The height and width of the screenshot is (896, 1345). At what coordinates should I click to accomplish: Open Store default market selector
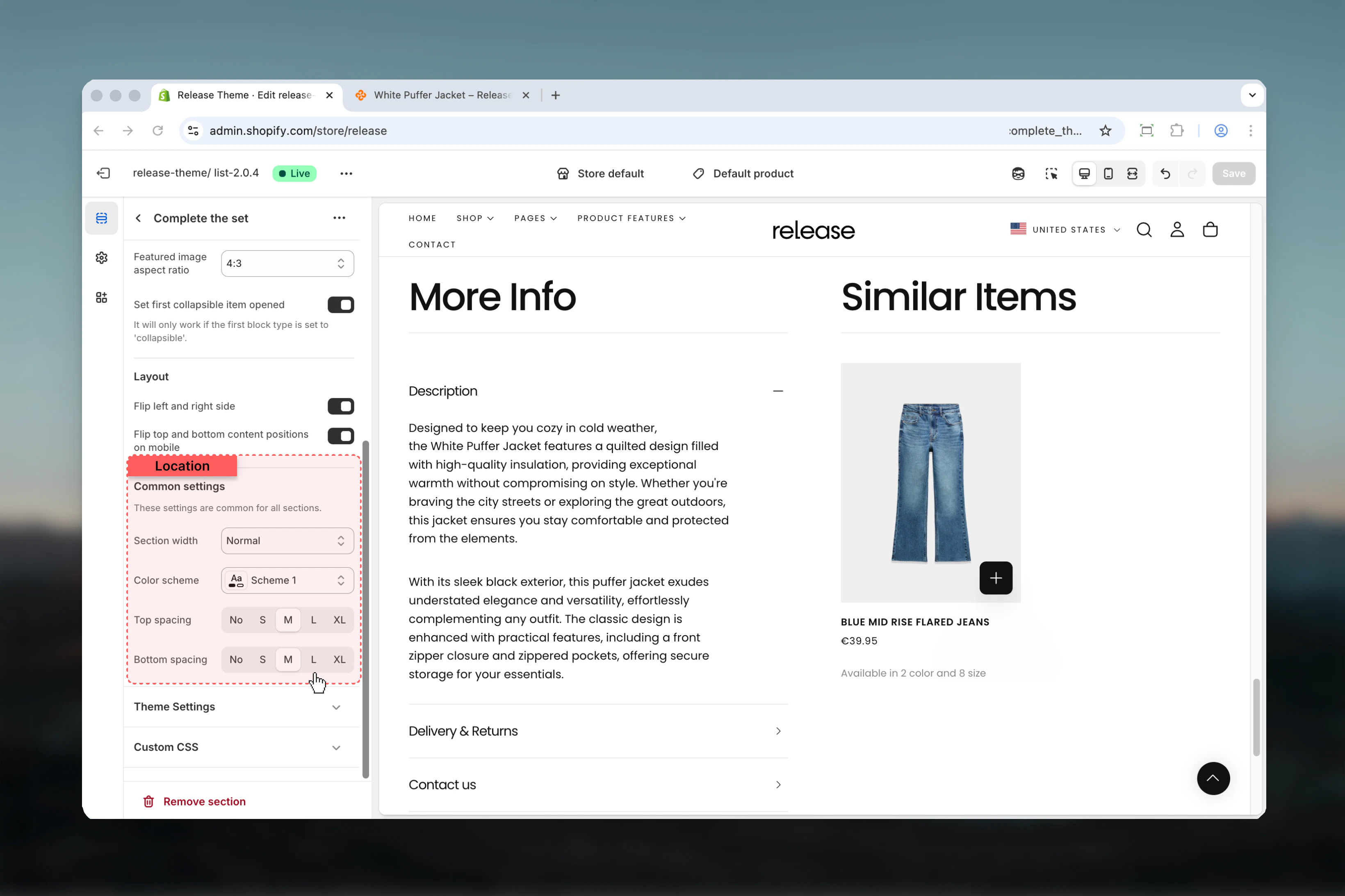(600, 174)
